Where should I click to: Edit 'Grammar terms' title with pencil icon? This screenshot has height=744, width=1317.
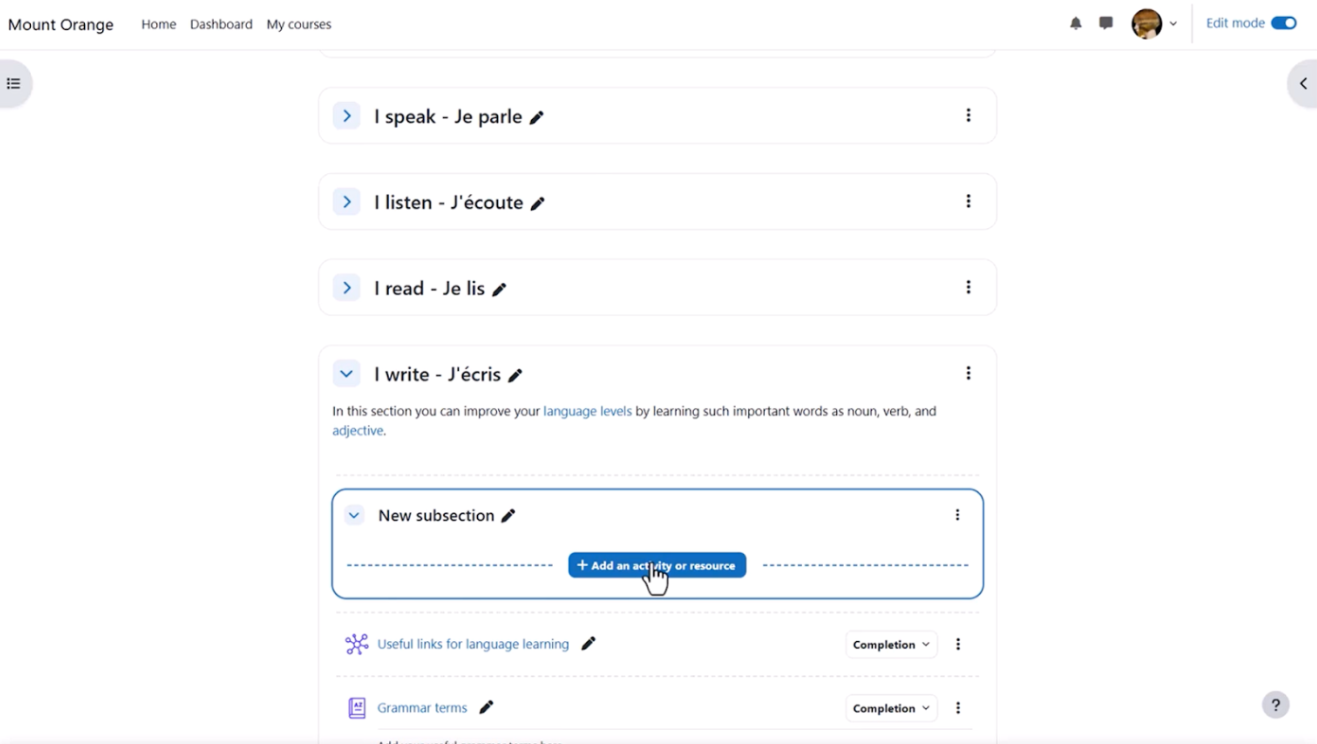click(x=486, y=708)
